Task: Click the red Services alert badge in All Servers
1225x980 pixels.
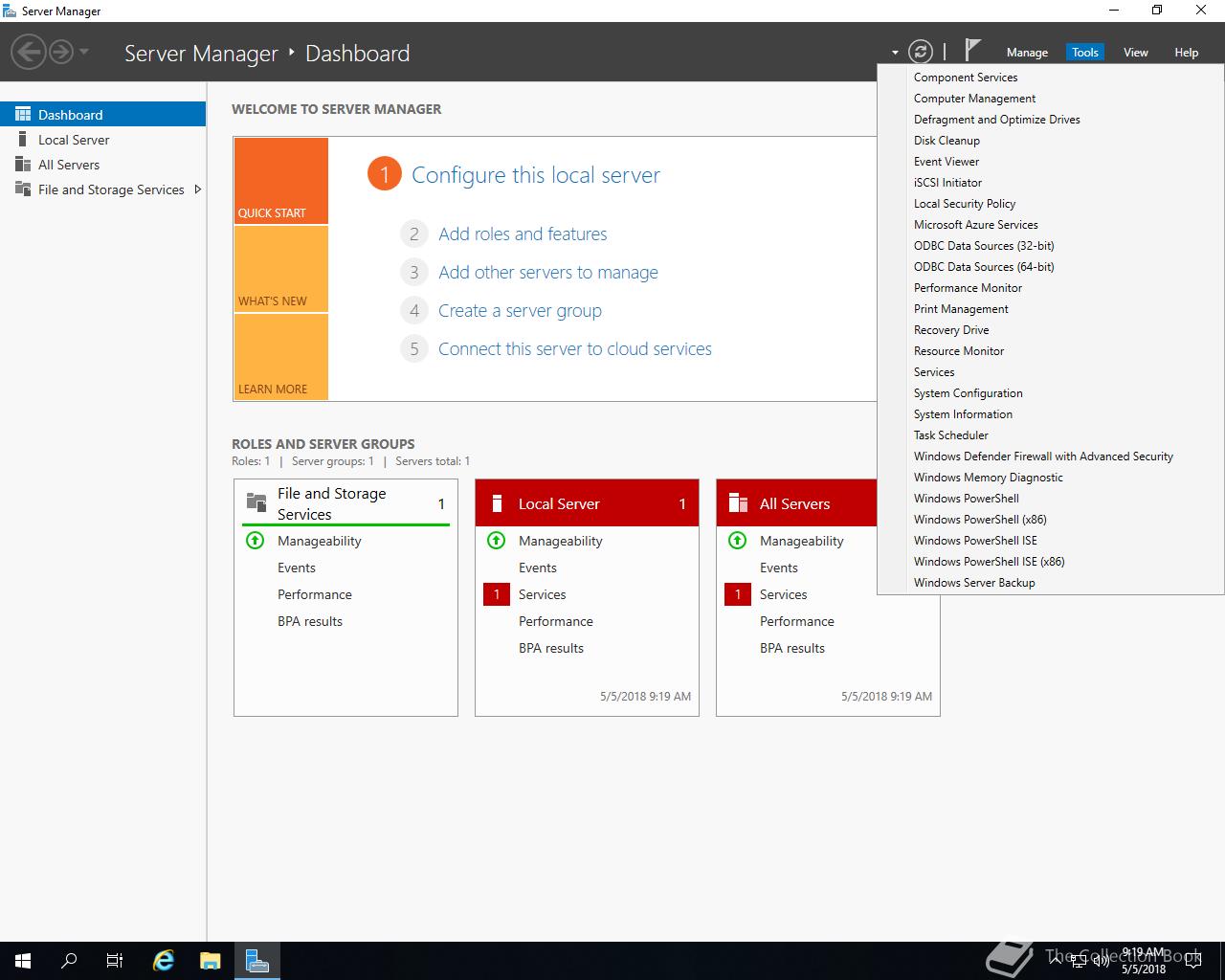Action: click(x=738, y=594)
